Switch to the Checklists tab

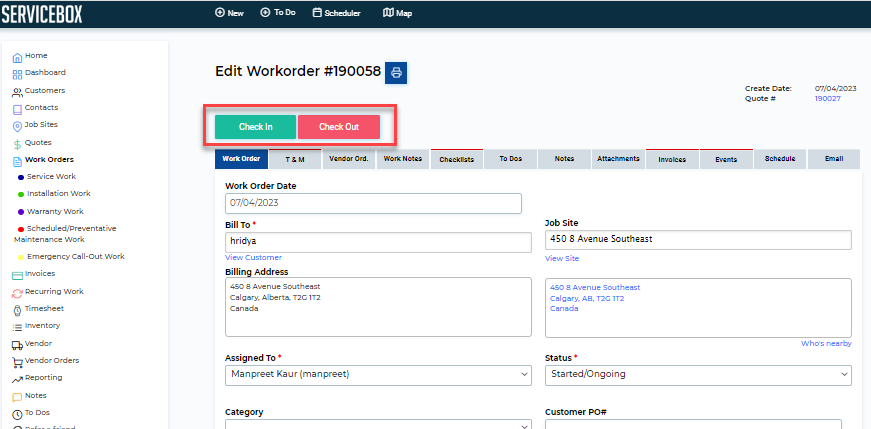pos(457,159)
